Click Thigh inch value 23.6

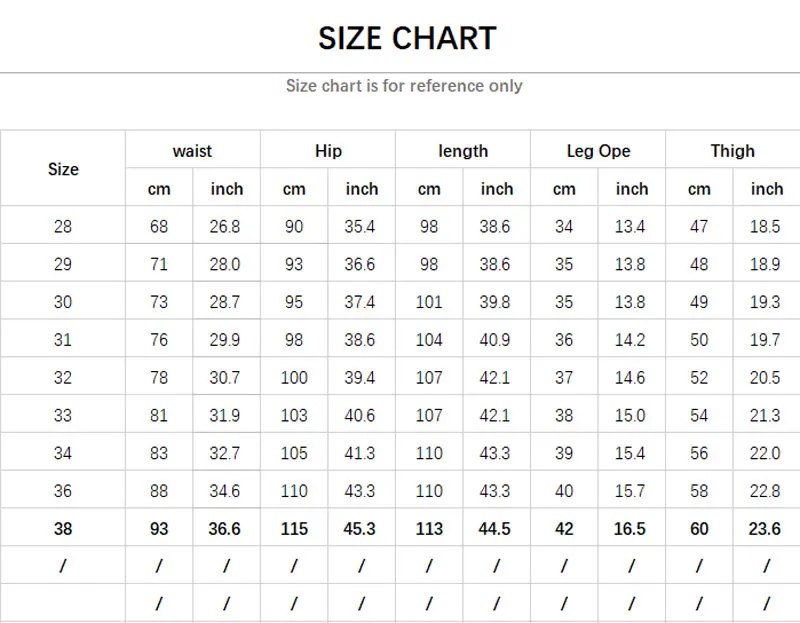765,529
